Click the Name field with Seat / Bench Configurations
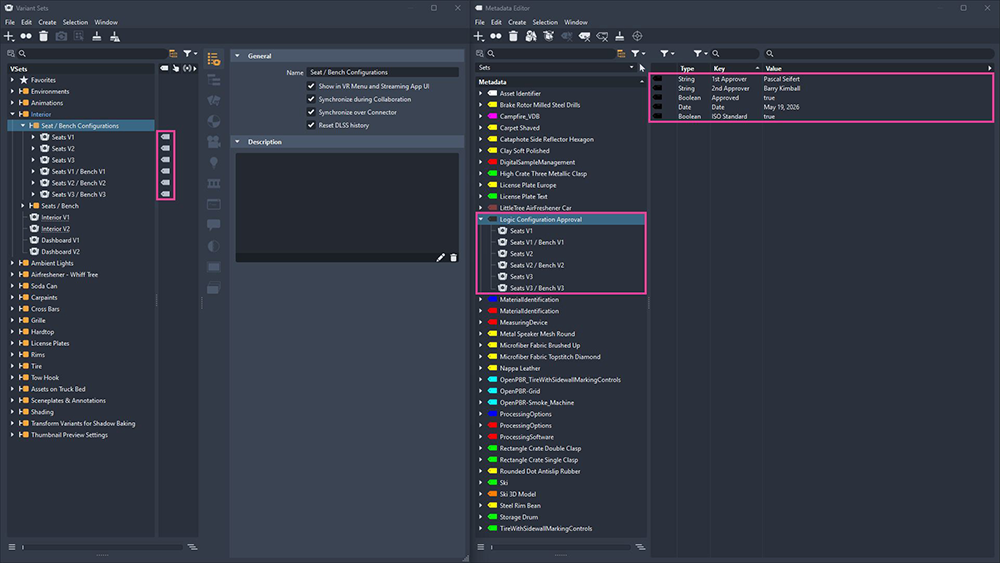 tap(383, 72)
